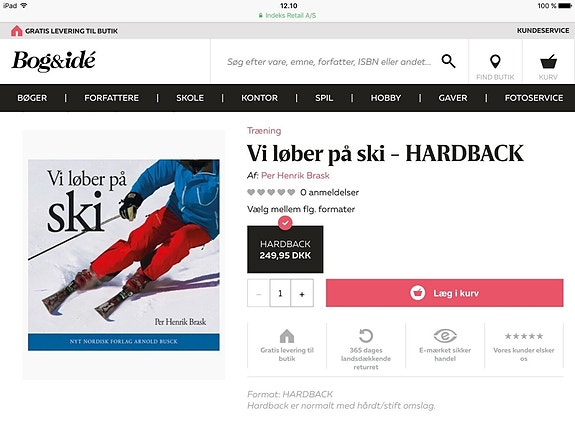Open the BØGER menu
The height and width of the screenshot is (431, 575).
(x=32, y=98)
